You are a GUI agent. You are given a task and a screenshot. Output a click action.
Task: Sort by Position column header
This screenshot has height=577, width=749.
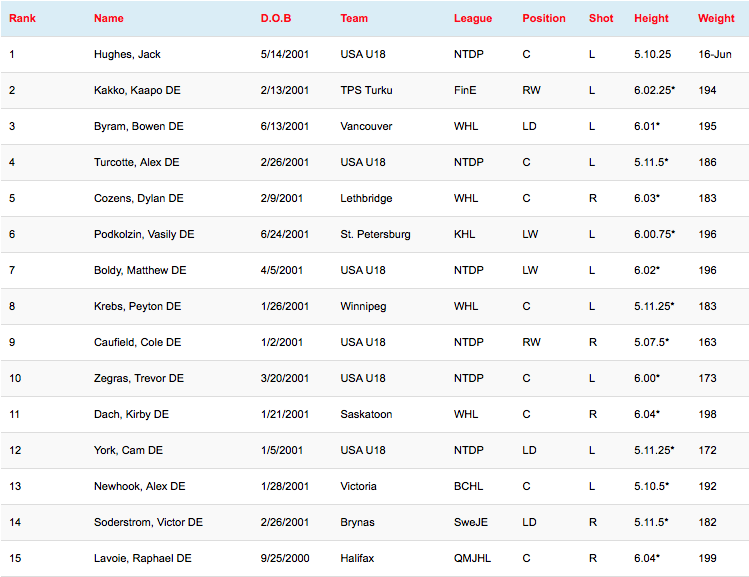pyautogui.click(x=543, y=18)
